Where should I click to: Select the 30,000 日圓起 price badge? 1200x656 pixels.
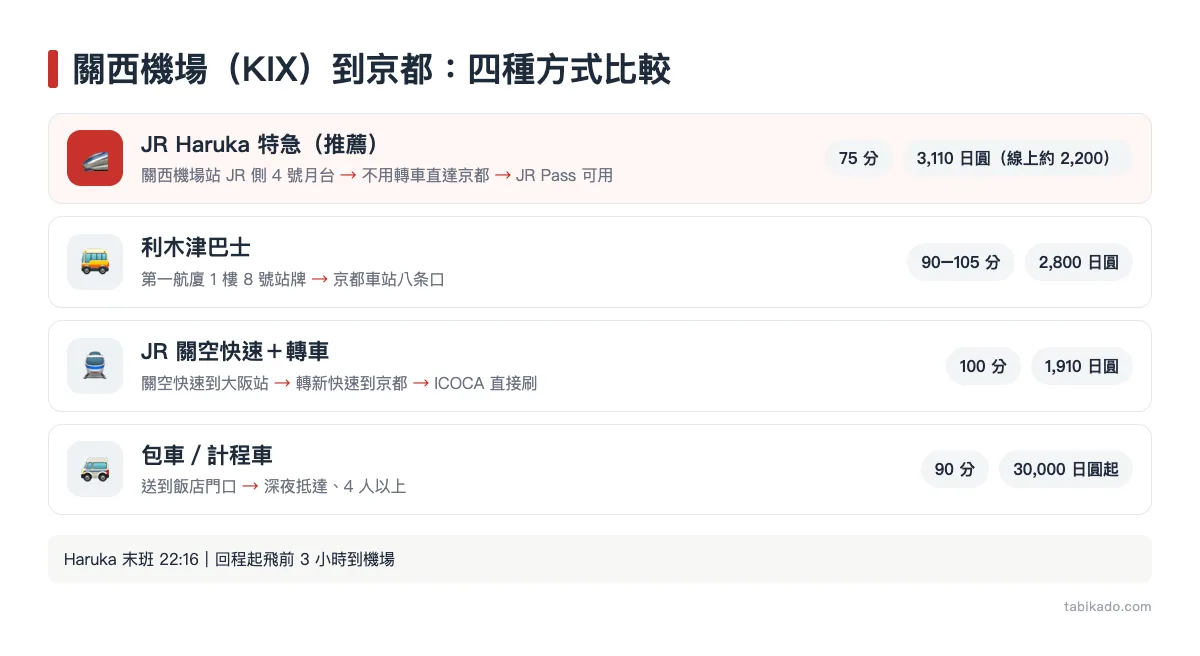point(1066,469)
